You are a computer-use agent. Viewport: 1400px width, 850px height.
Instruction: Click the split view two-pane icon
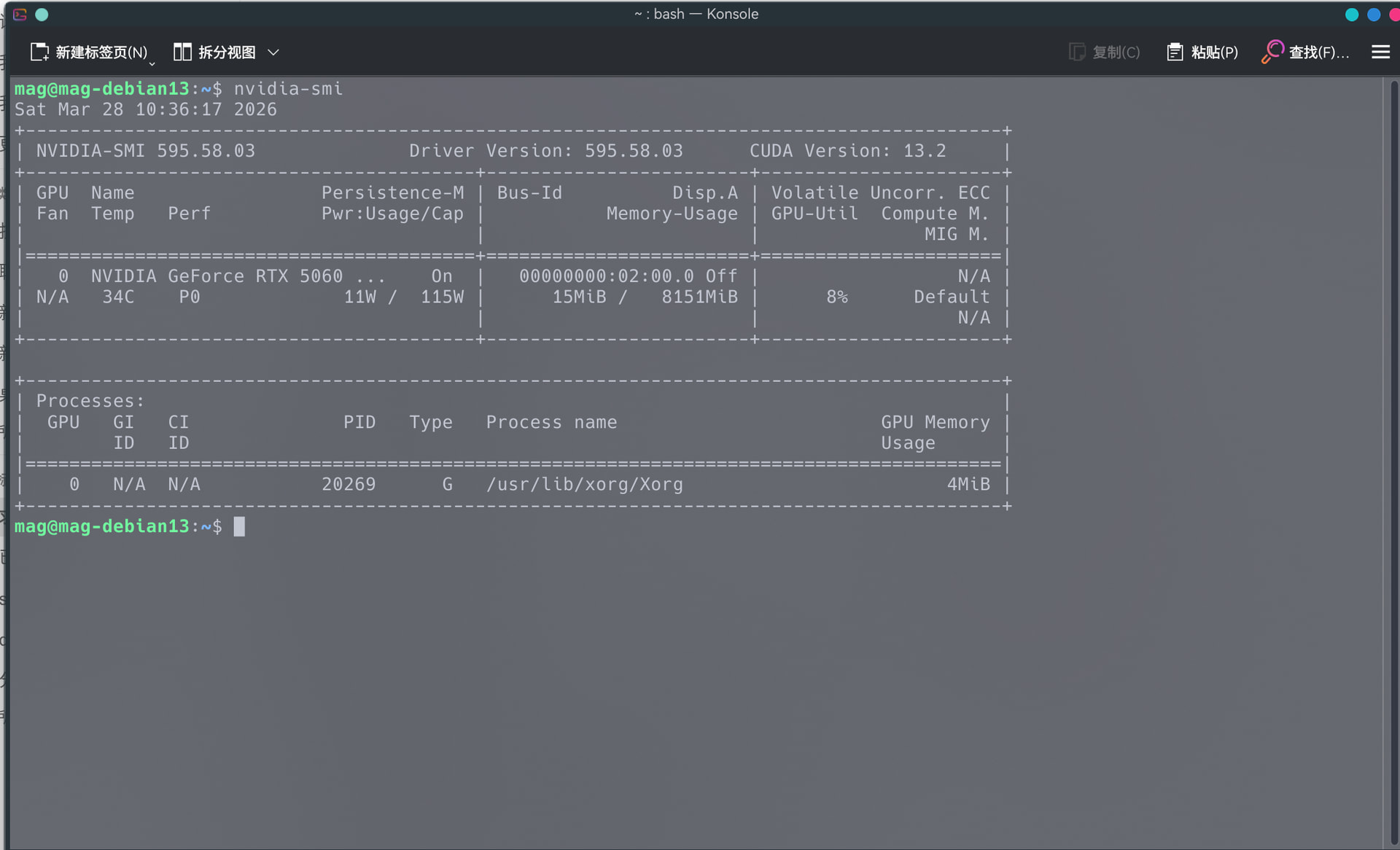click(182, 52)
